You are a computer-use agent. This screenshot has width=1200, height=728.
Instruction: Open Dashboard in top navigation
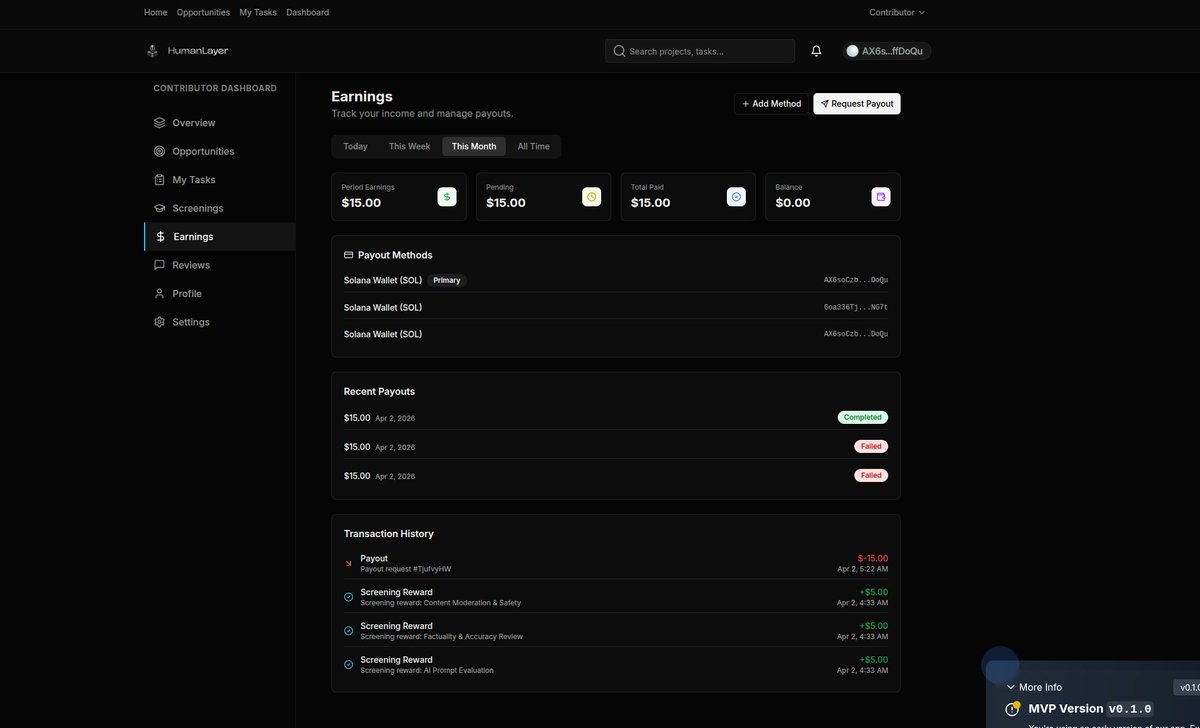pyautogui.click(x=307, y=12)
